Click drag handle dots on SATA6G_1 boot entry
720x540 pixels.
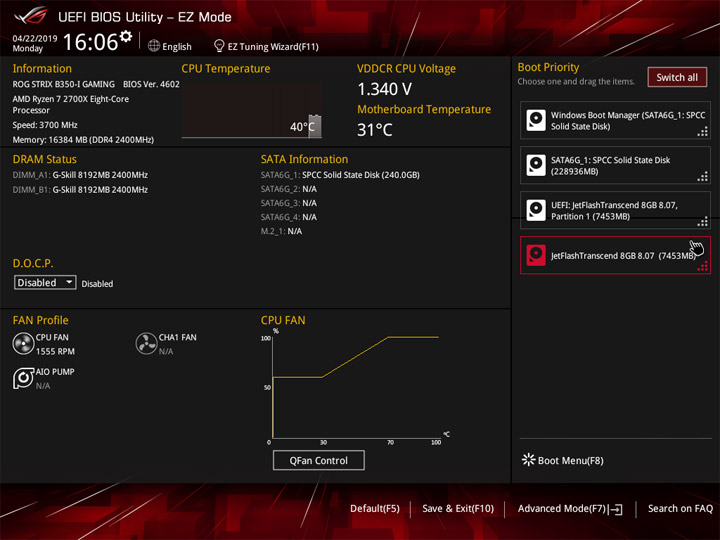coord(703,177)
